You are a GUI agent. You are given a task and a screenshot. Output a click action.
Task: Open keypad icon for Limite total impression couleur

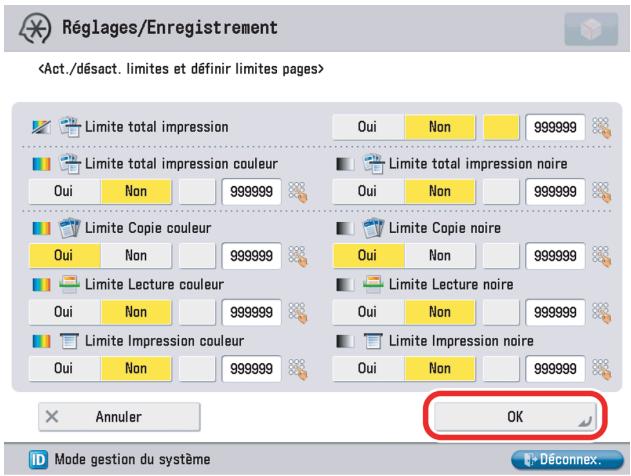pos(298,192)
